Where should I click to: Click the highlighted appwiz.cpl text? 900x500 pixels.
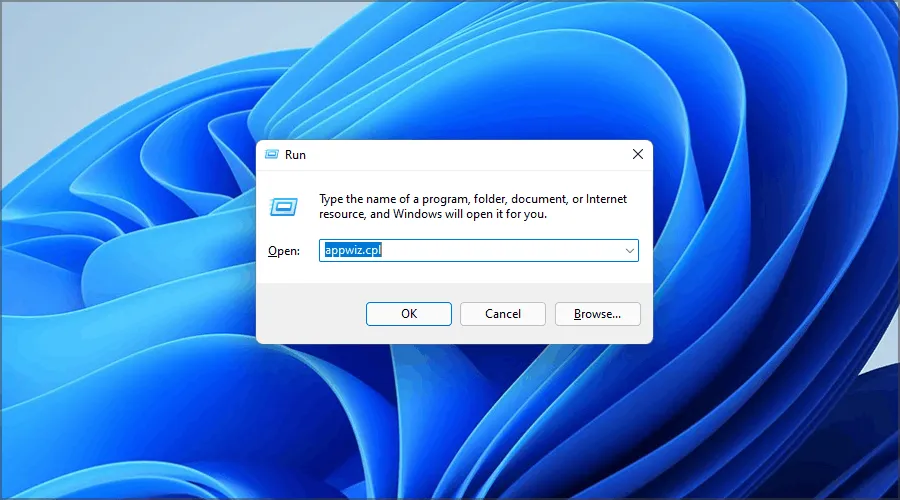tap(353, 251)
